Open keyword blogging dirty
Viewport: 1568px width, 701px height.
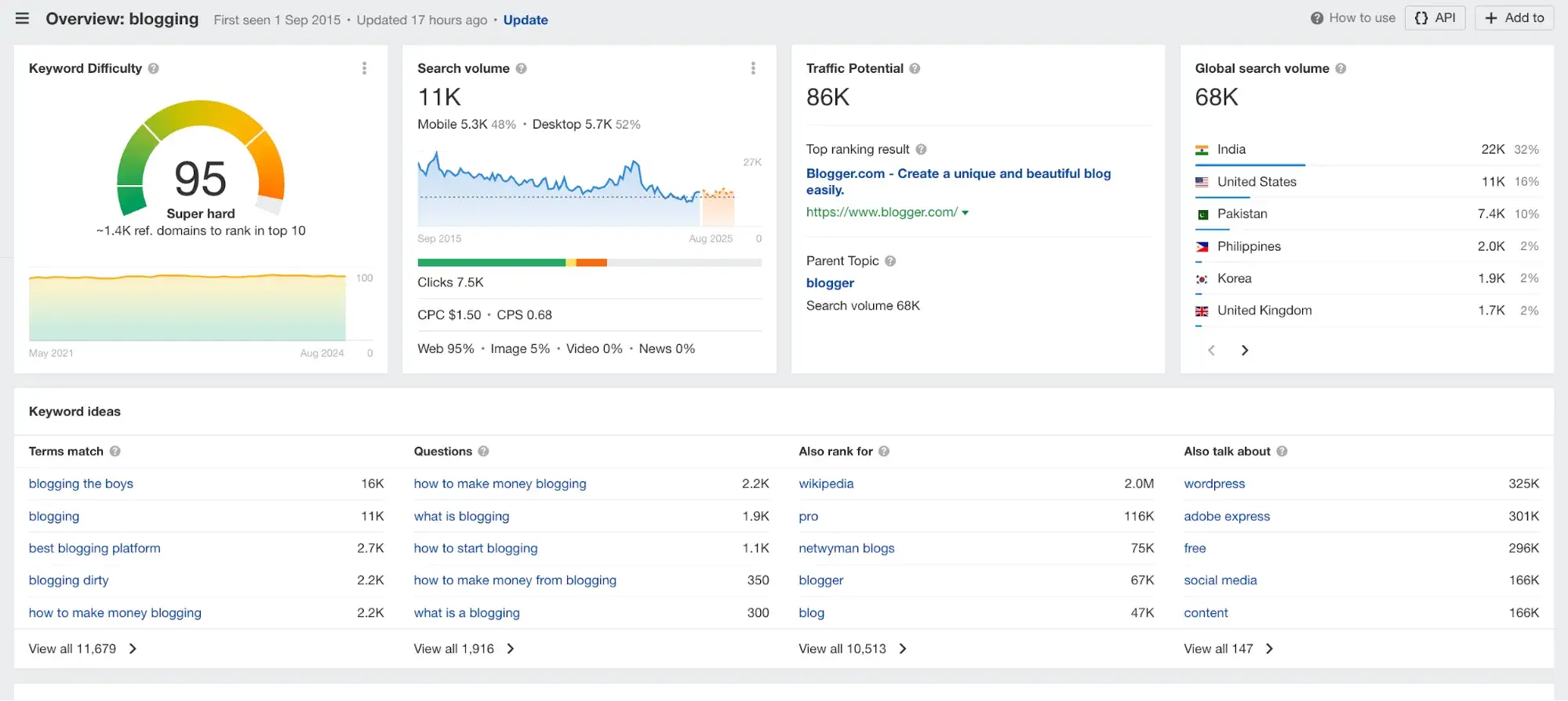[x=68, y=580]
